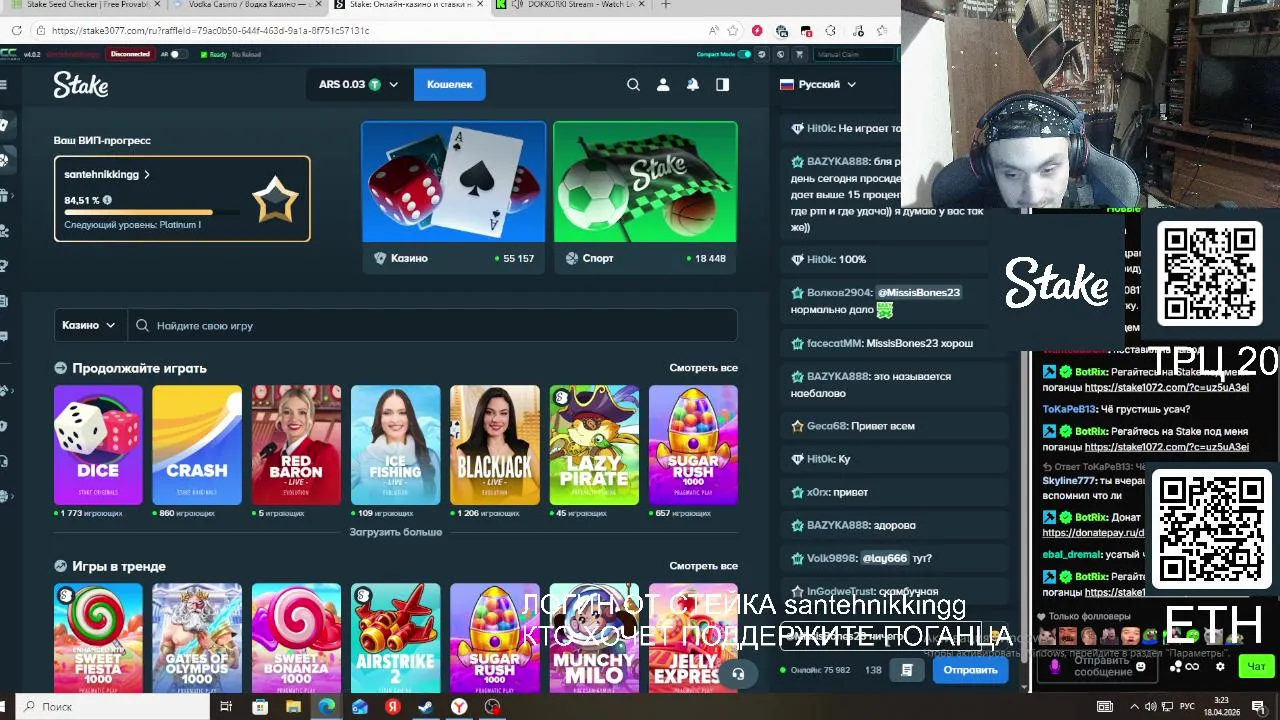Select the Спорт category card

click(x=645, y=197)
